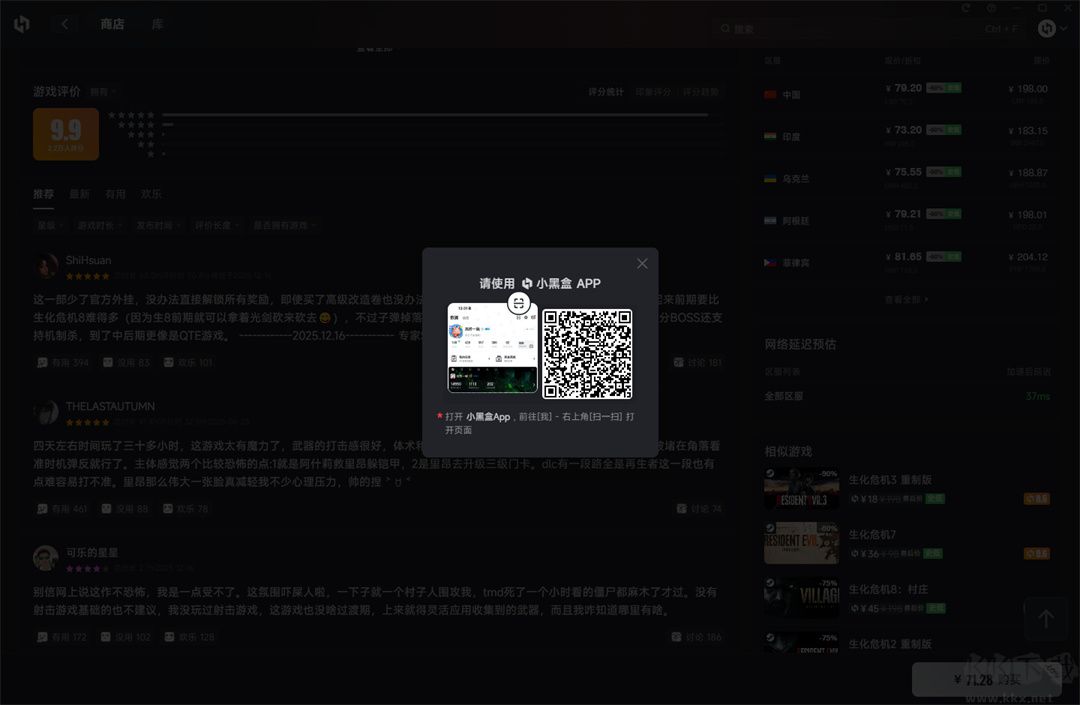Open the 生化危机2 重制版 game title

point(890,644)
